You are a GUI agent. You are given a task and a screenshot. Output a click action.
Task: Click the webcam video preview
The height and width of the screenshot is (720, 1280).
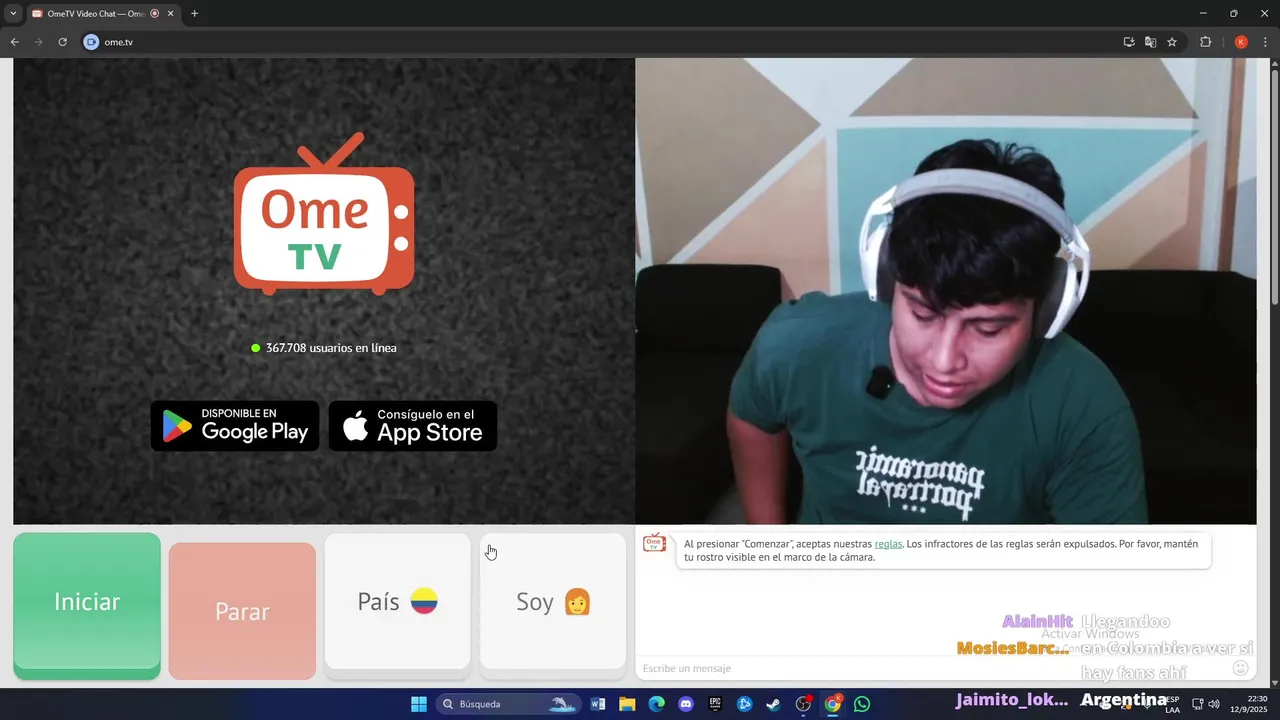point(945,291)
